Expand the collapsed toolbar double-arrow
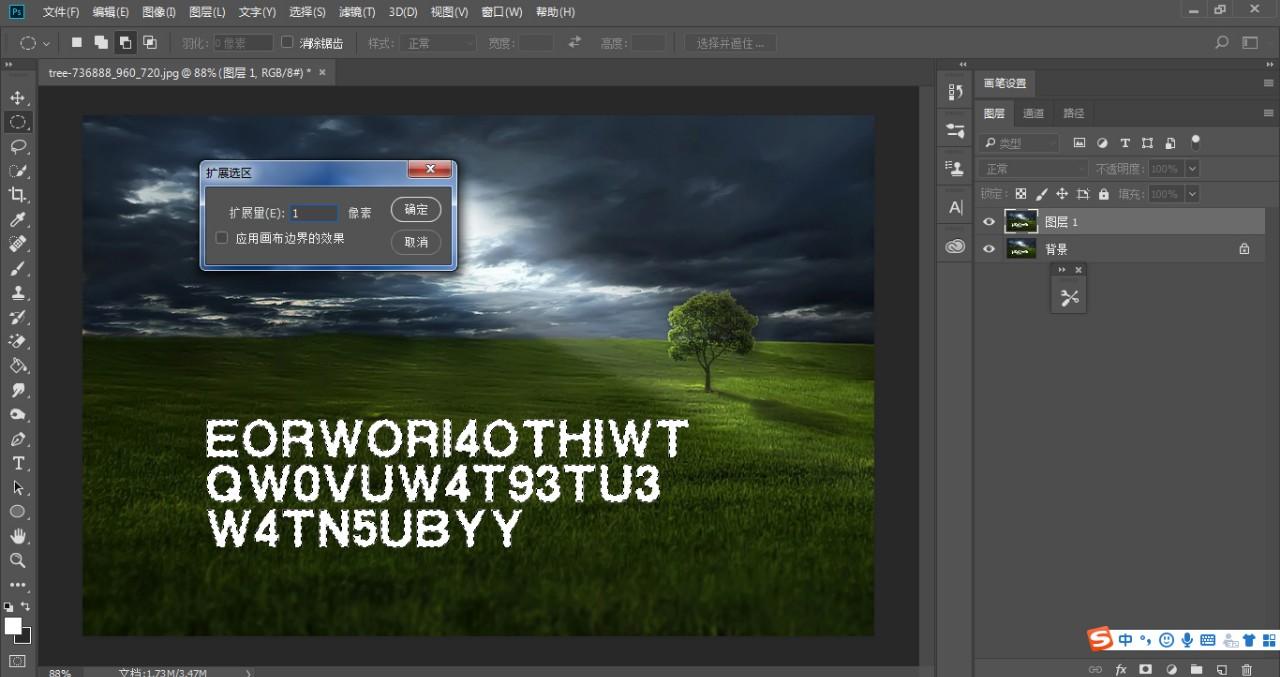1280x677 pixels. click(x=9, y=64)
